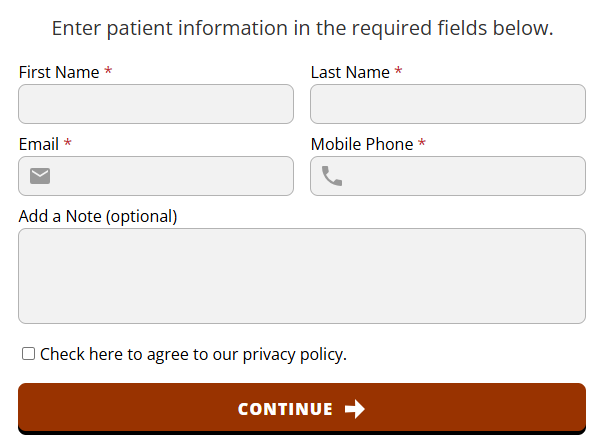Click the "Email" field label
This screenshot has height=443, width=608.
pos(39,144)
